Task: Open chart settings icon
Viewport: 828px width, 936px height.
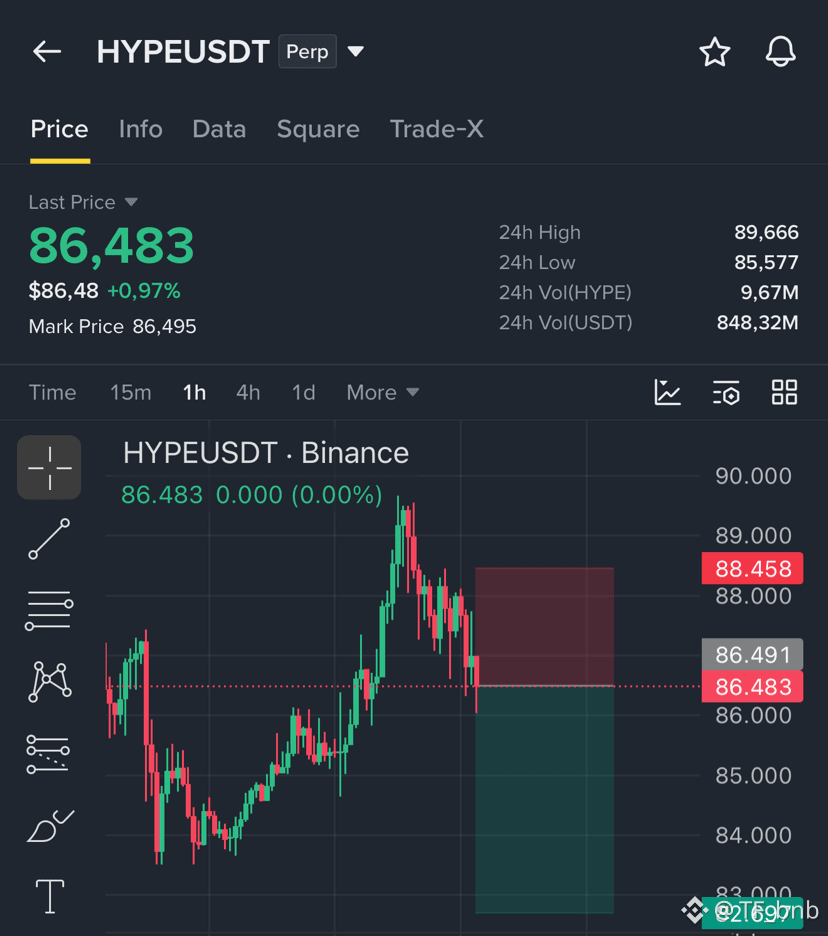Action: coord(726,392)
